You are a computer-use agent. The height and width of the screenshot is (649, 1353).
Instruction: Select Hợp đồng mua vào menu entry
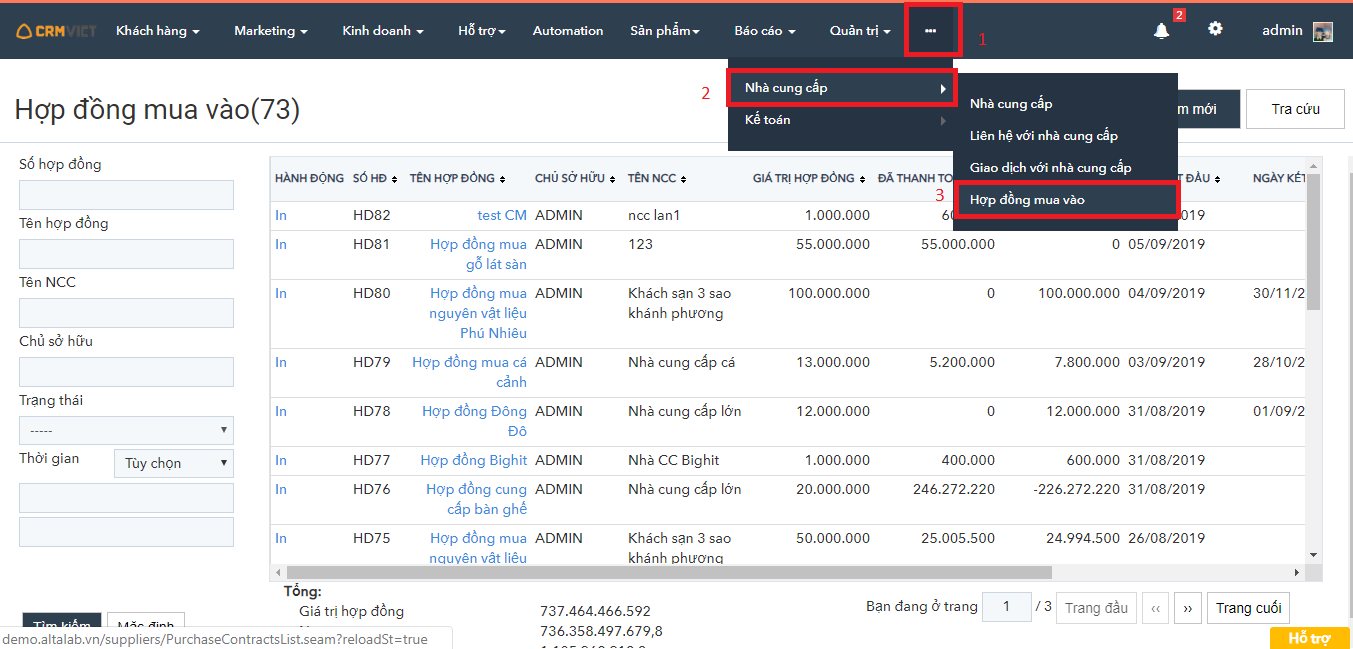pyautogui.click(x=1065, y=199)
